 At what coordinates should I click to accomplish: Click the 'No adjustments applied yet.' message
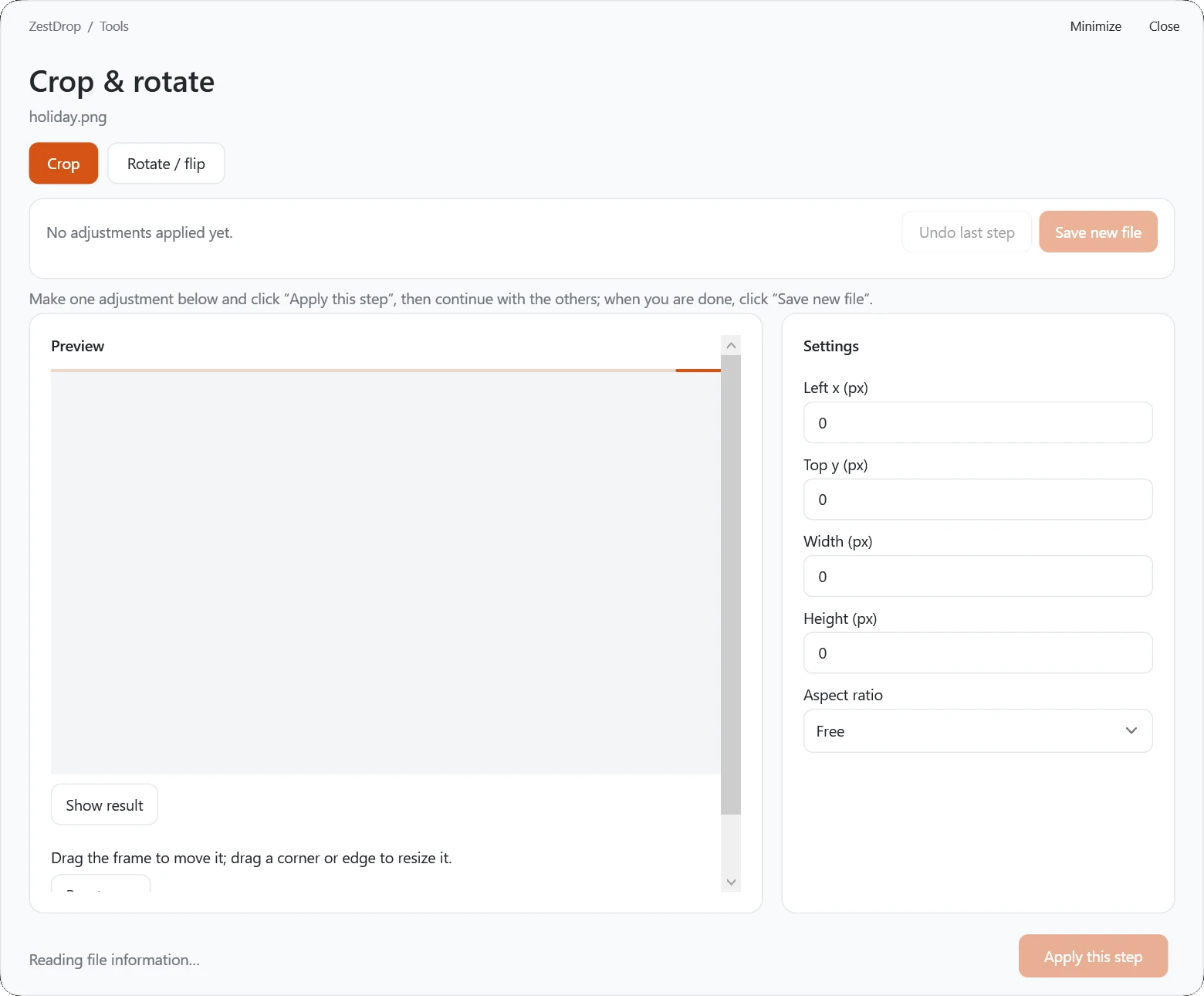click(x=140, y=232)
